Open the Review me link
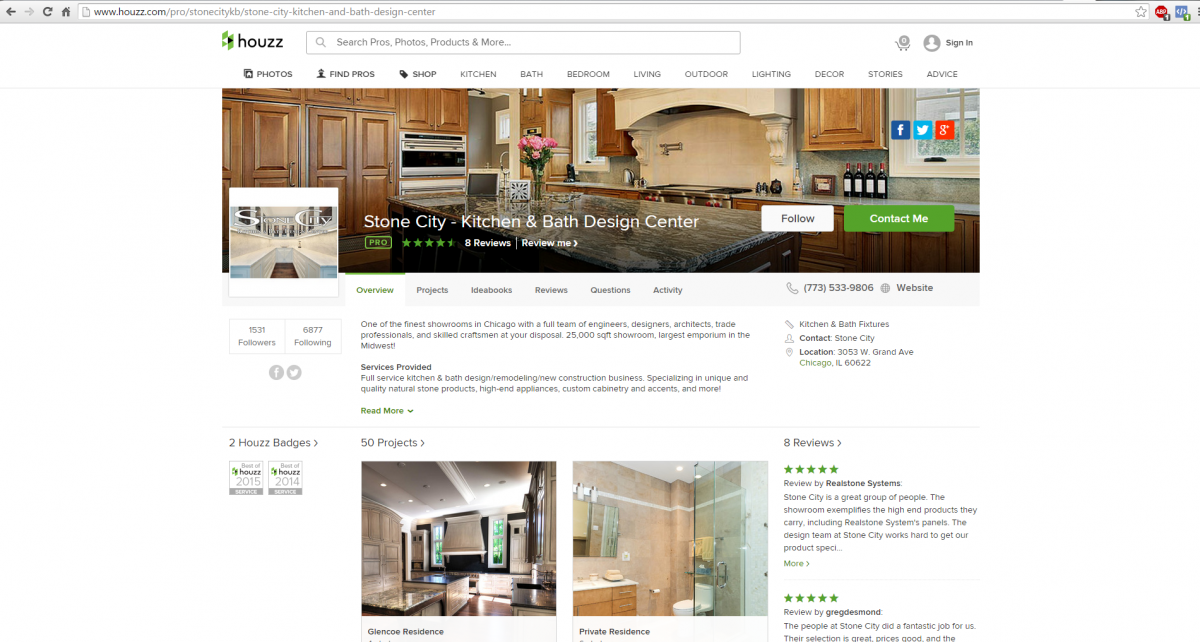1200x642 pixels. 549,243
